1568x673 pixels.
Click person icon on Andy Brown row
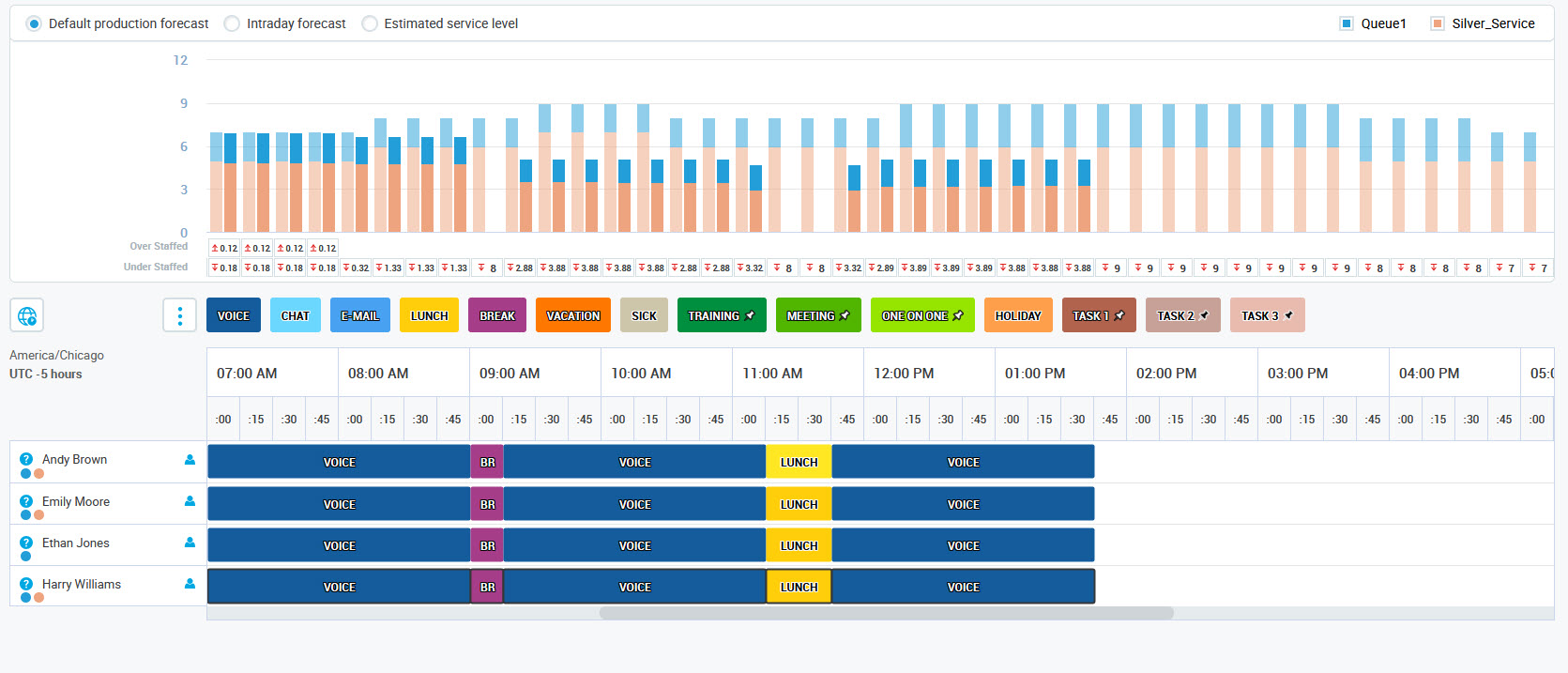click(x=190, y=460)
